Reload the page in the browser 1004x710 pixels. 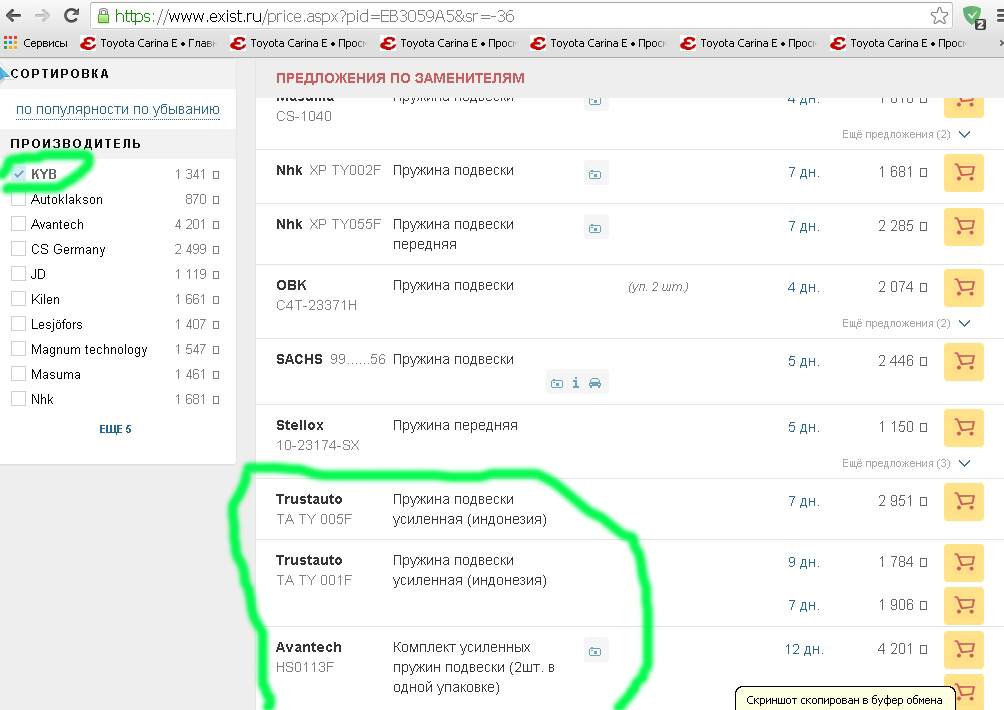71,16
